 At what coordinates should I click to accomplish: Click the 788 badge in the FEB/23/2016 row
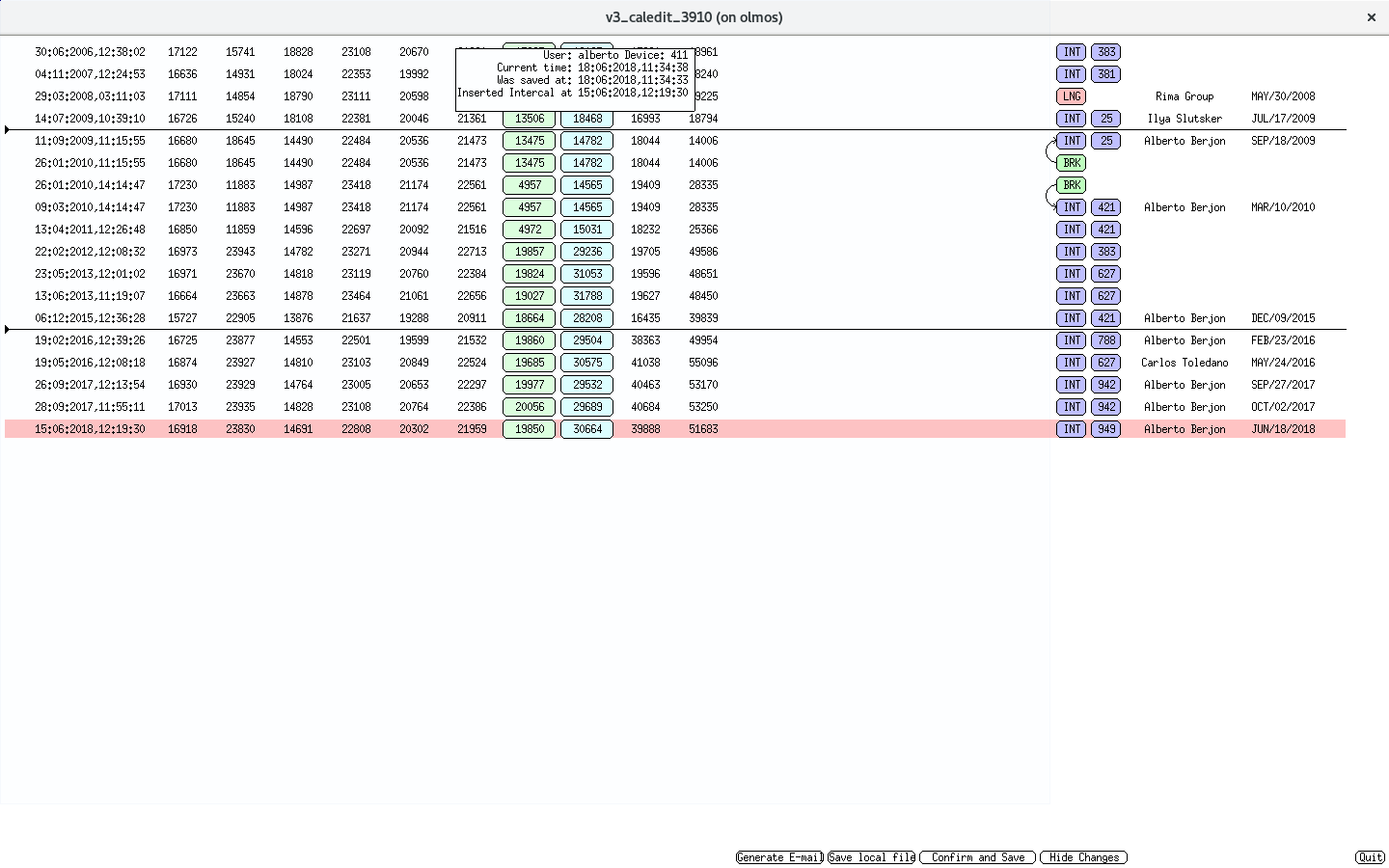1105,340
